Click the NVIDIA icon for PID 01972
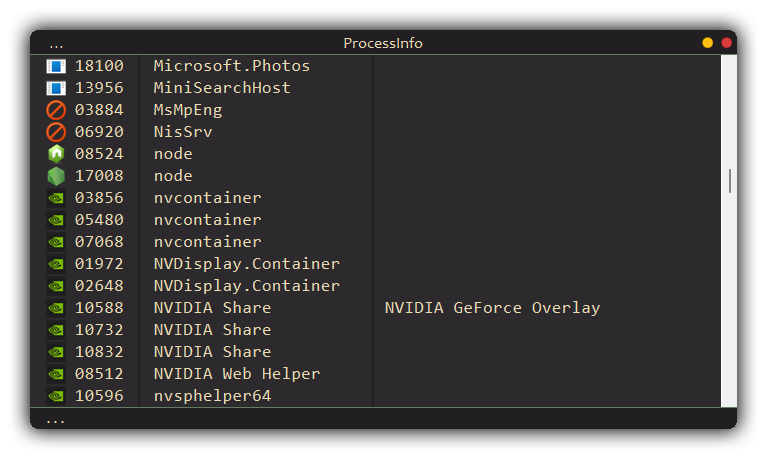The width and height of the screenshot is (767, 459). tap(56, 264)
